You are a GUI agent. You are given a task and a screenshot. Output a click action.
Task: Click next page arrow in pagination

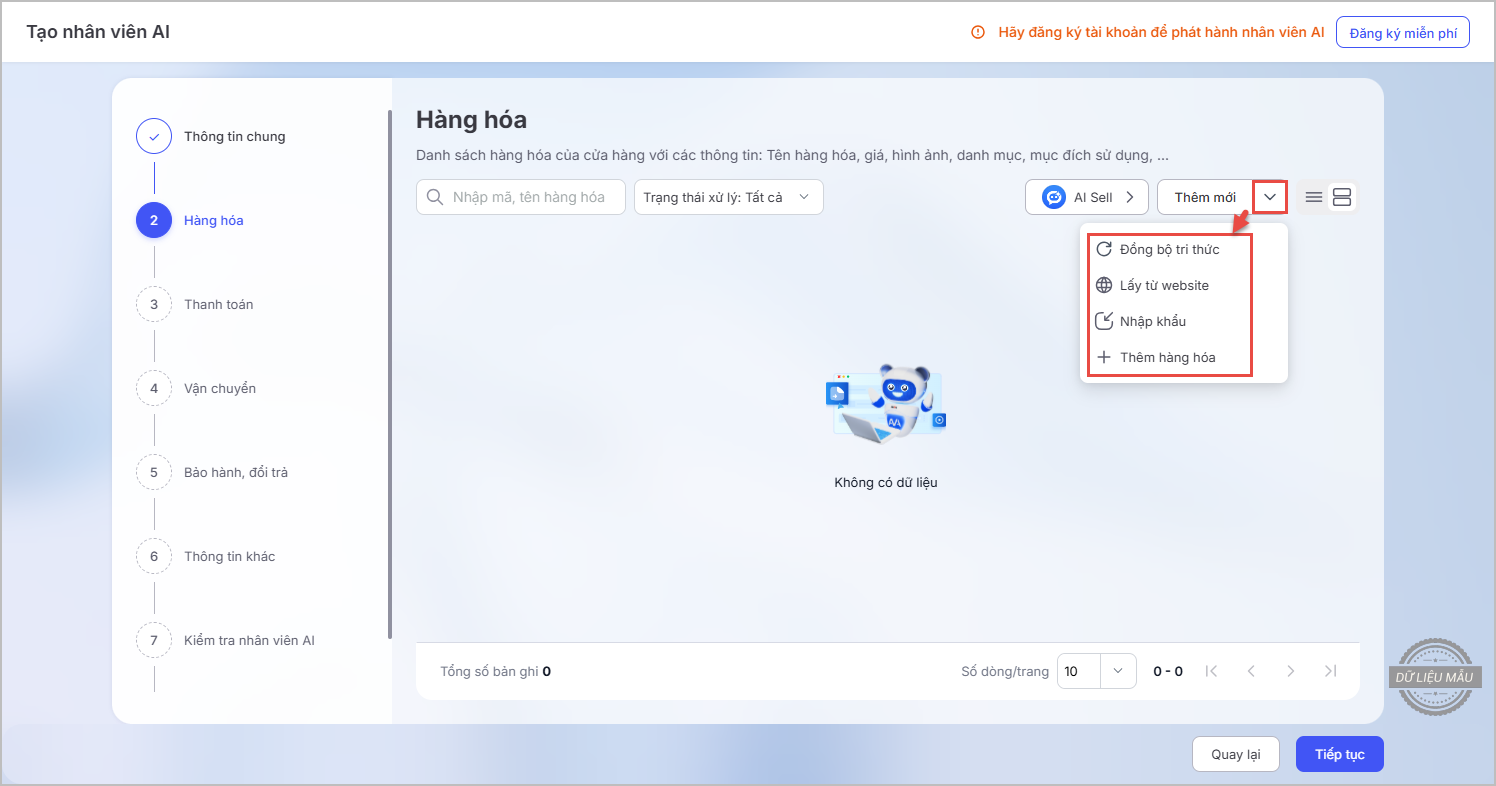point(1291,671)
